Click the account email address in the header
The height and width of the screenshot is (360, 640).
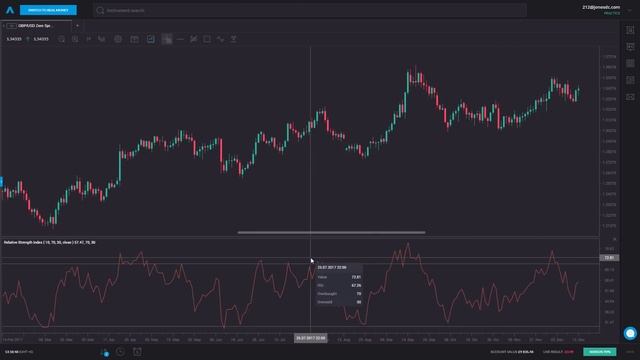[x=601, y=7]
